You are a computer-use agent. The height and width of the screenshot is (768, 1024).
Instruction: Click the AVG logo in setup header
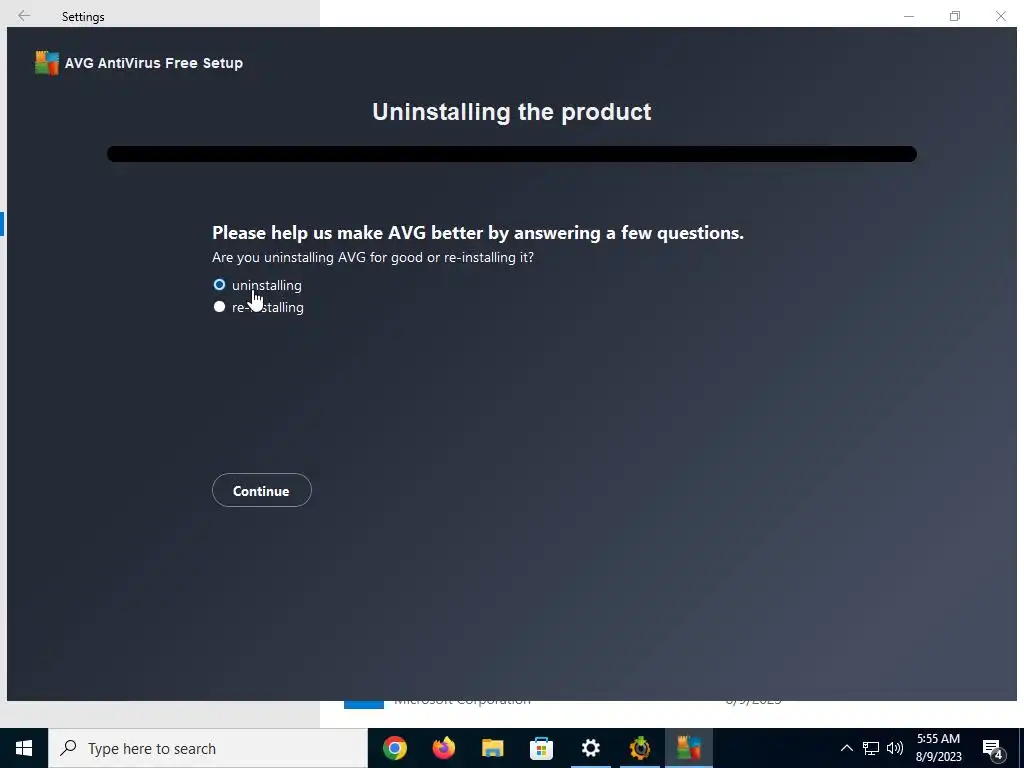point(46,63)
